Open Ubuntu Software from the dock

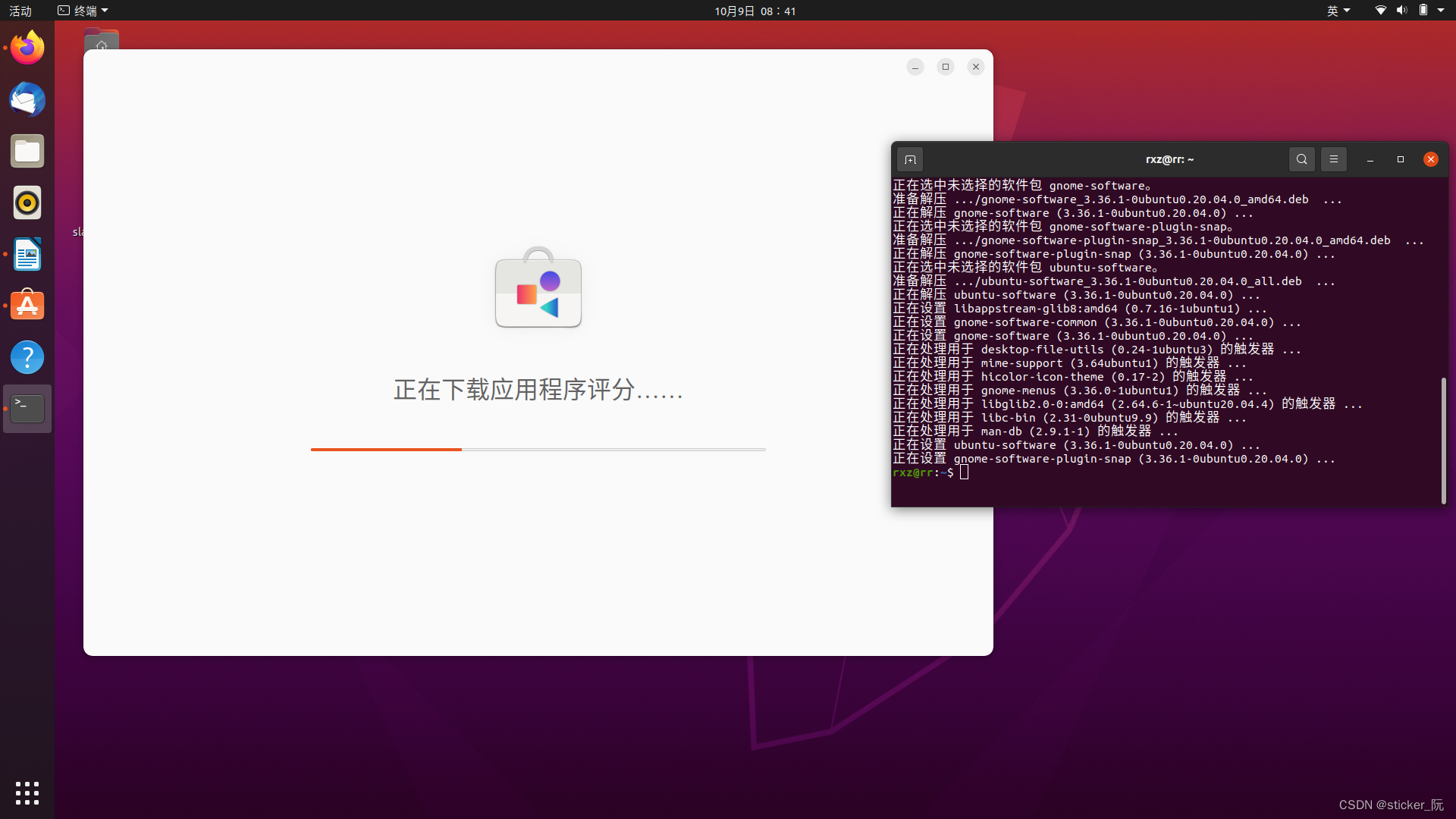pyautogui.click(x=27, y=305)
